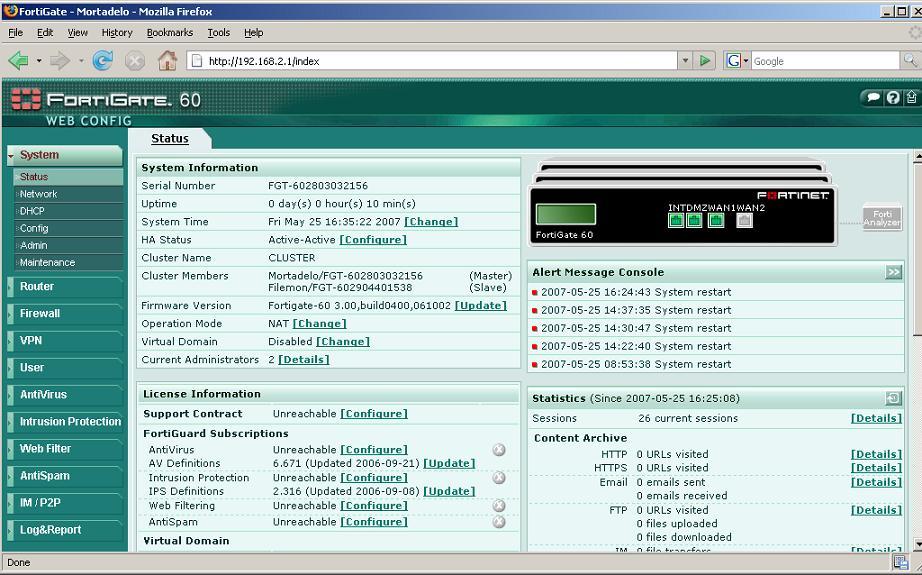Expand the VPN menu section
Viewport: 922px width, 575px height.
click(x=65, y=340)
